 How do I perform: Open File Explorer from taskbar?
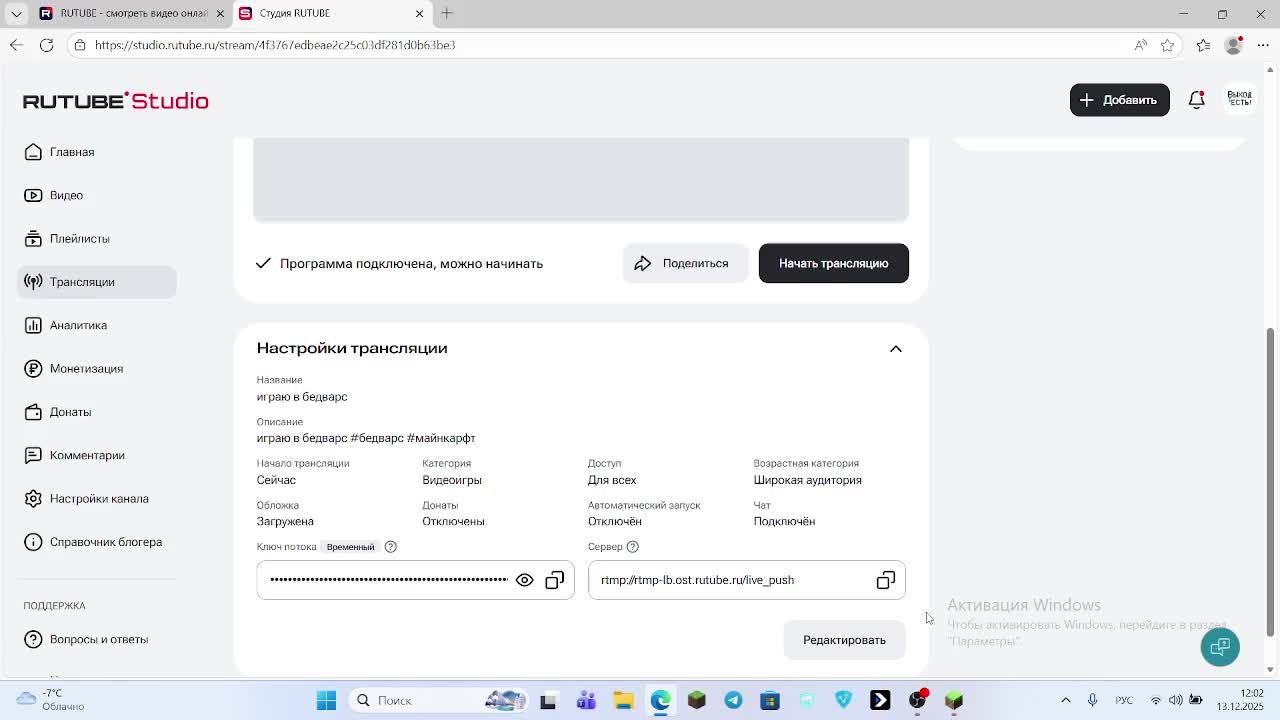point(623,701)
